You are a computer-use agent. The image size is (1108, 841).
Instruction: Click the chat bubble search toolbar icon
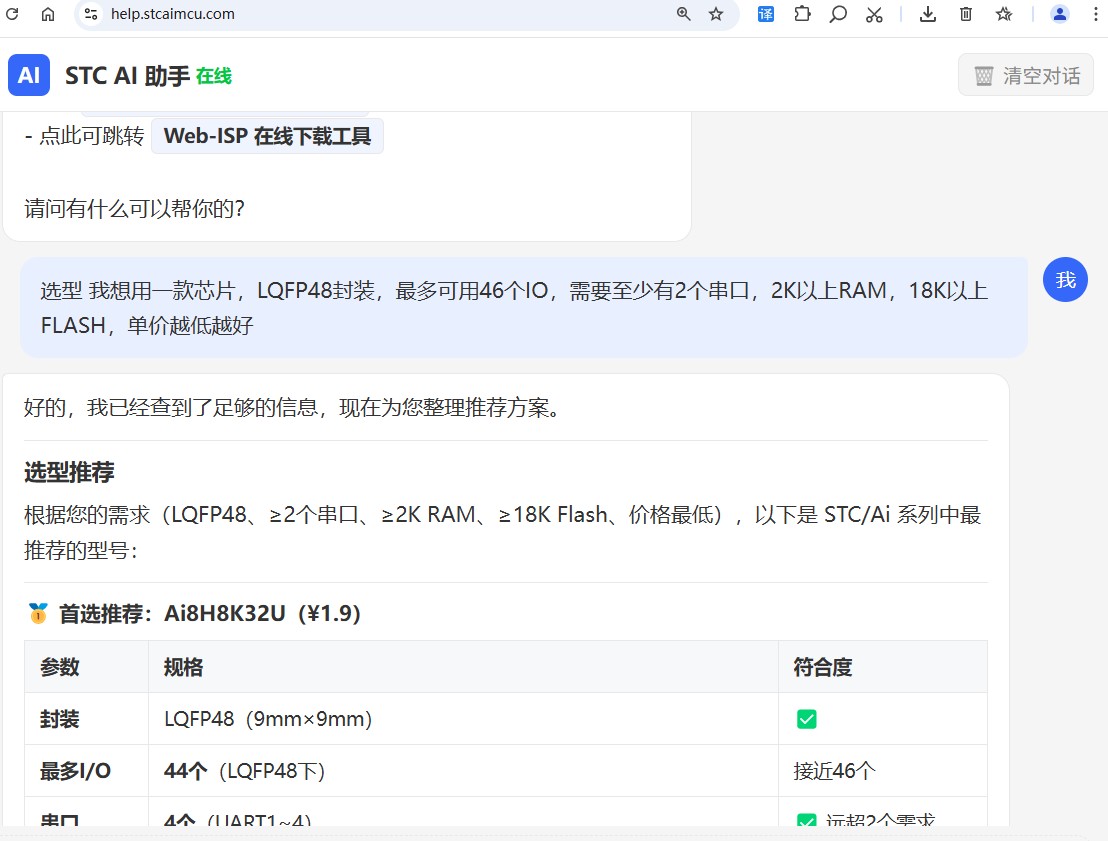(x=838, y=14)
